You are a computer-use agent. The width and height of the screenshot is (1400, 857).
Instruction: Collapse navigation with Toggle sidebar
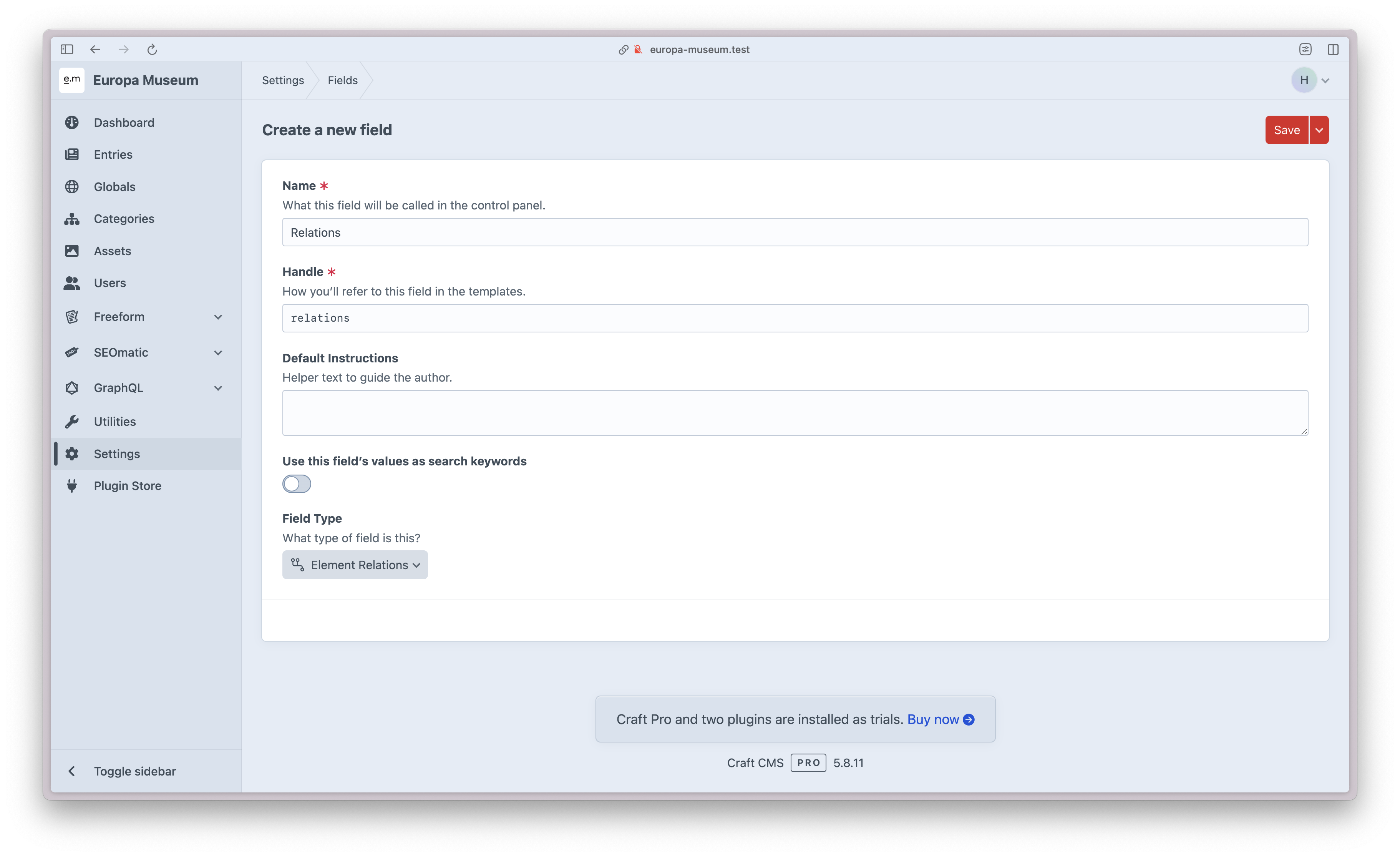[x=134, y=771]
